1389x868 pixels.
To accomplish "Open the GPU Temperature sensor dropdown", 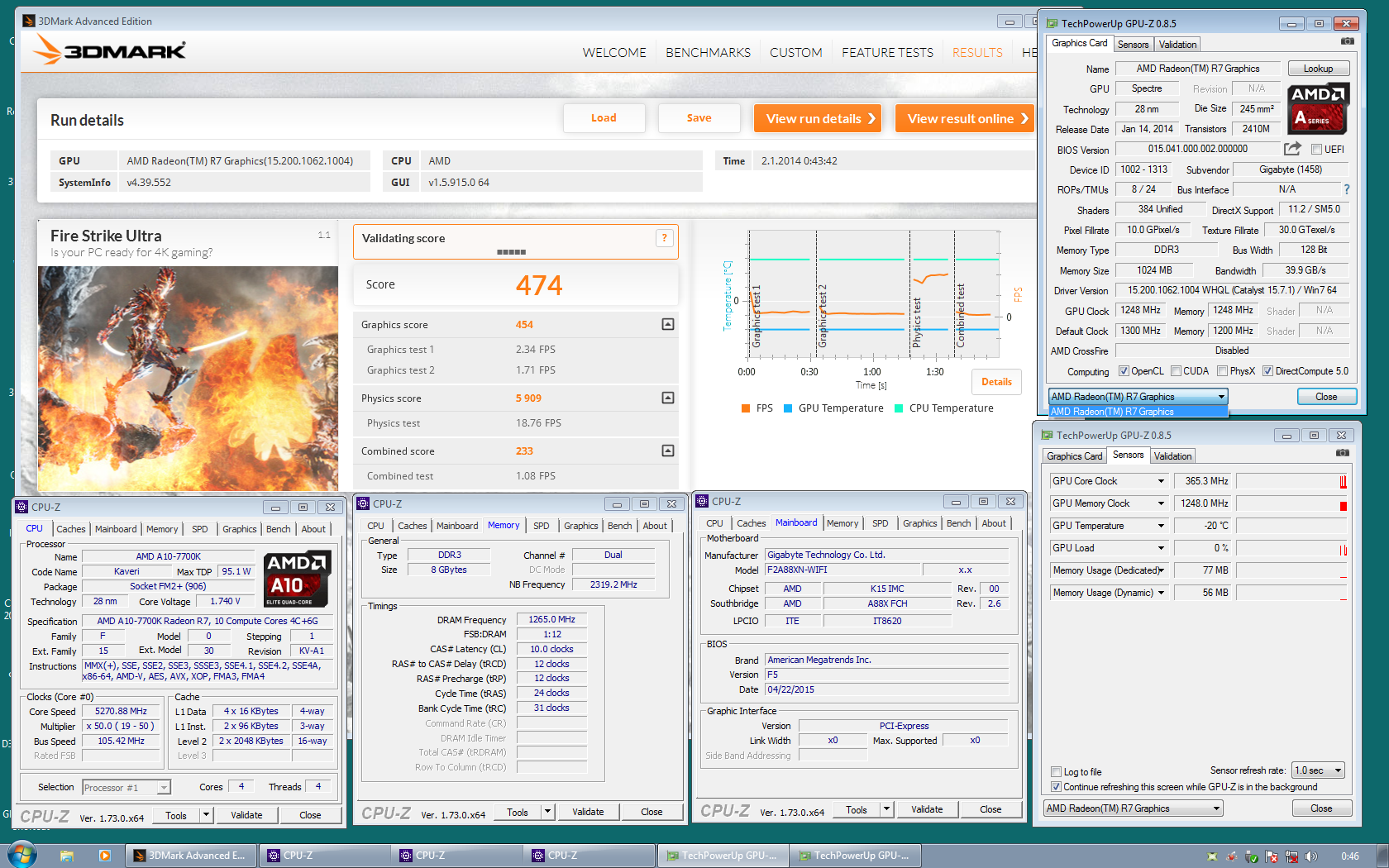I will coord(1161,526).
